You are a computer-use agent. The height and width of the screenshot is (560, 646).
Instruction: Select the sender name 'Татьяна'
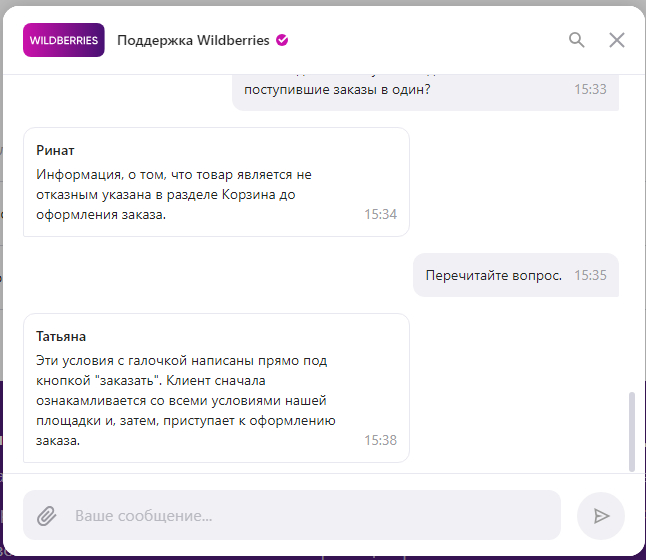61,336
